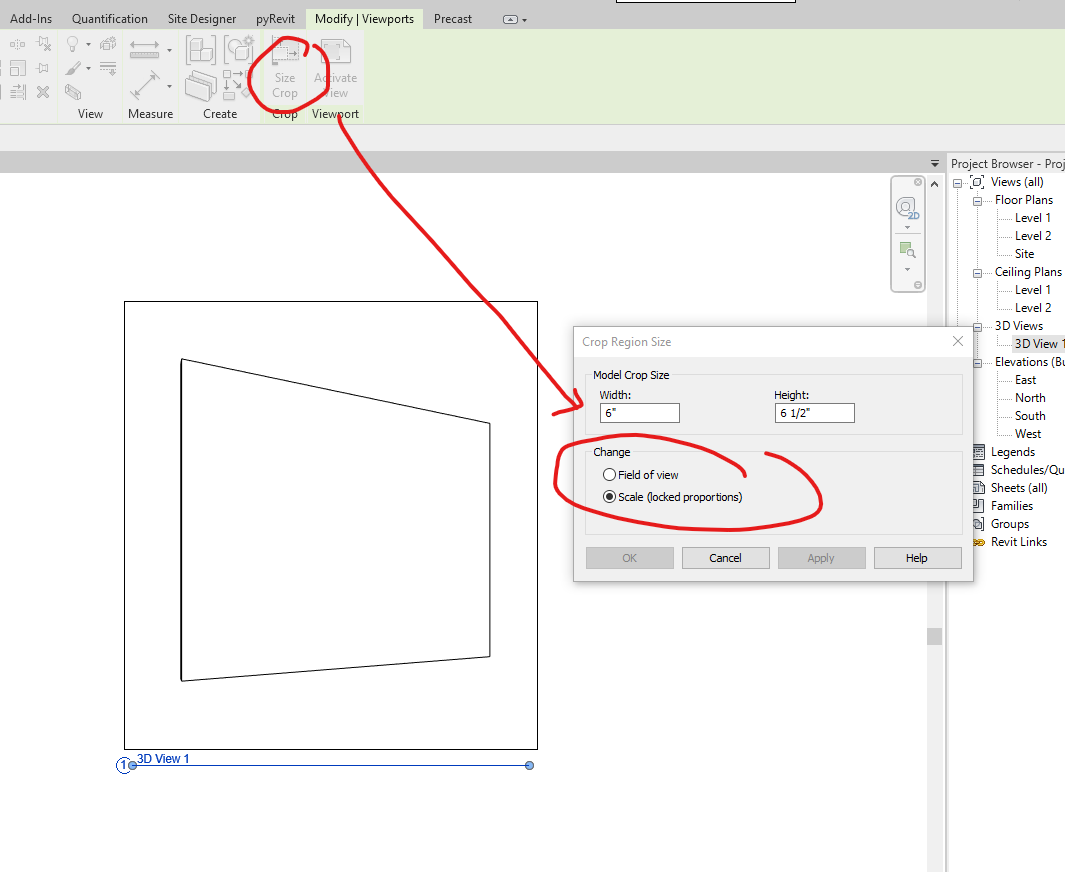Click the Unpin tool icon

[x=43, y=44]
